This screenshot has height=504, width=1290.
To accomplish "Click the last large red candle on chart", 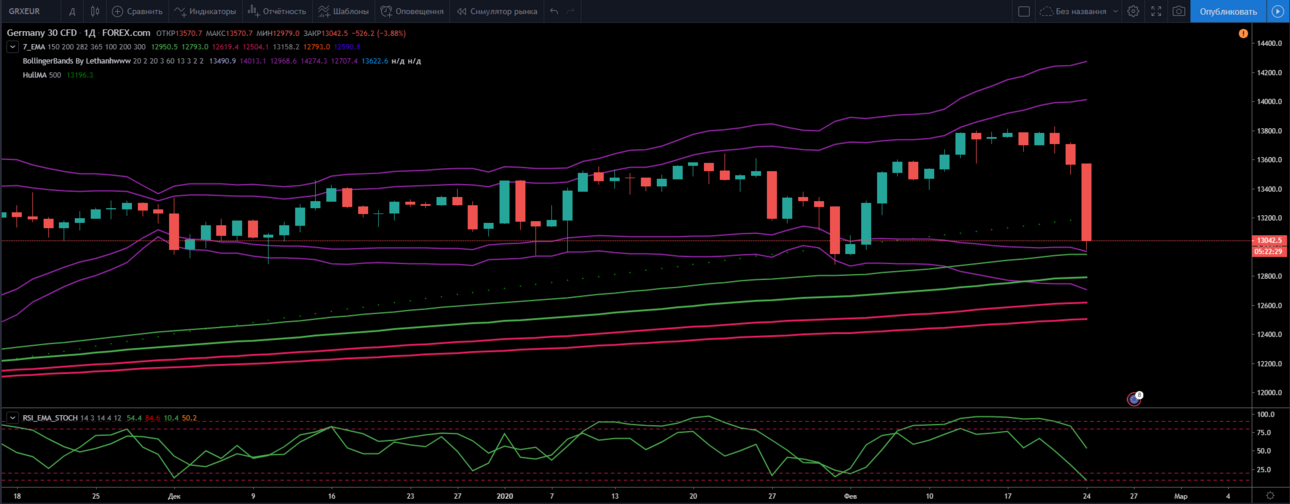I will pyautogui.click(x=1086, y=203).
